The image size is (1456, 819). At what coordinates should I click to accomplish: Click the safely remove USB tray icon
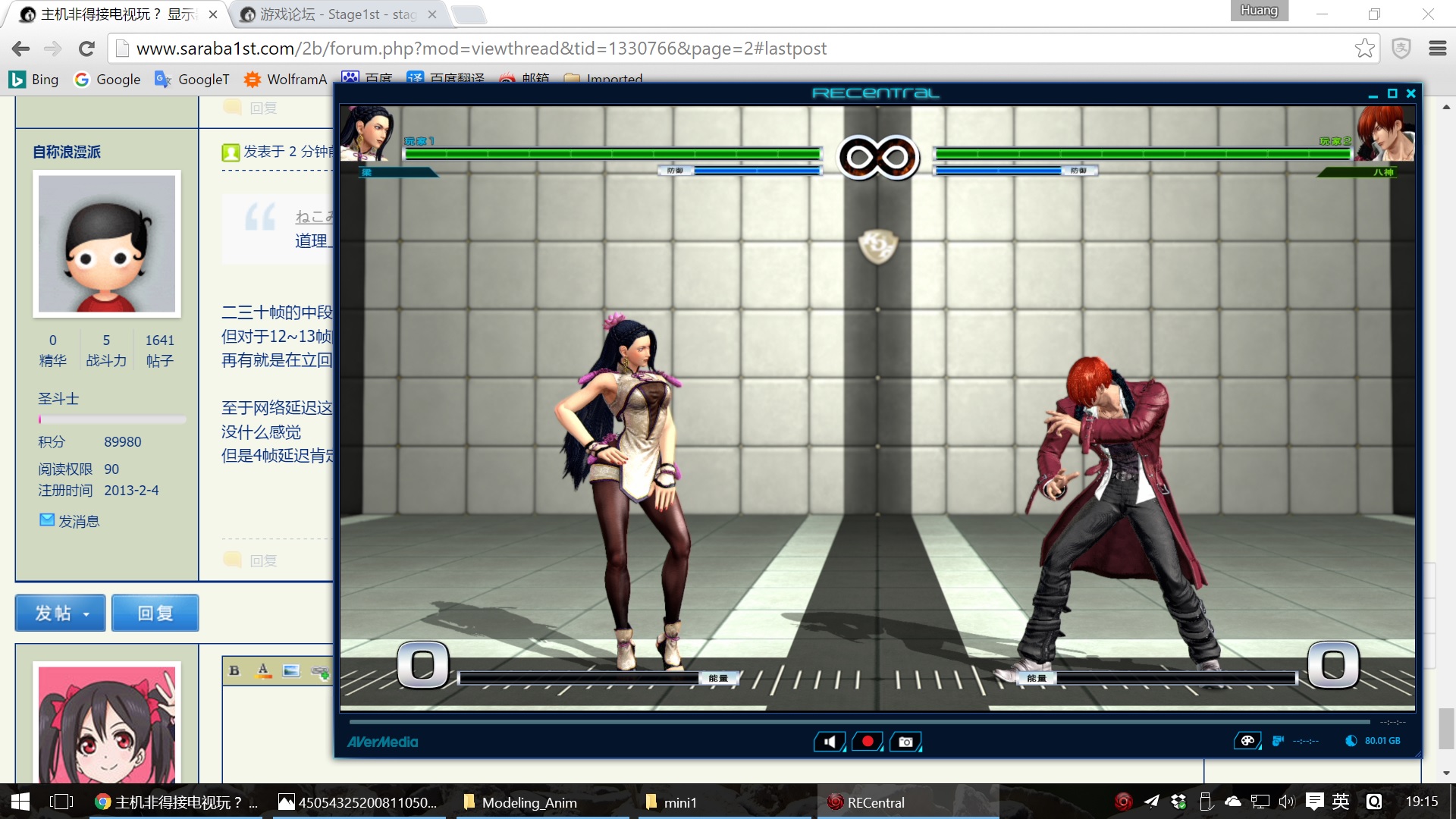point(1206,802)
